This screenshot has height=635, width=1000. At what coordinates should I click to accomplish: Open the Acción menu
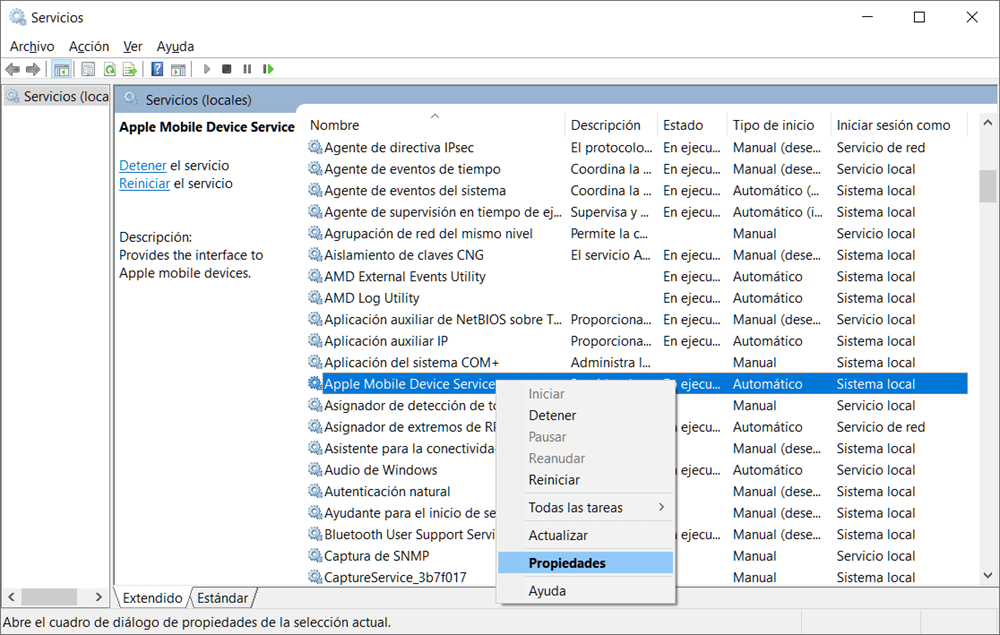89,47
